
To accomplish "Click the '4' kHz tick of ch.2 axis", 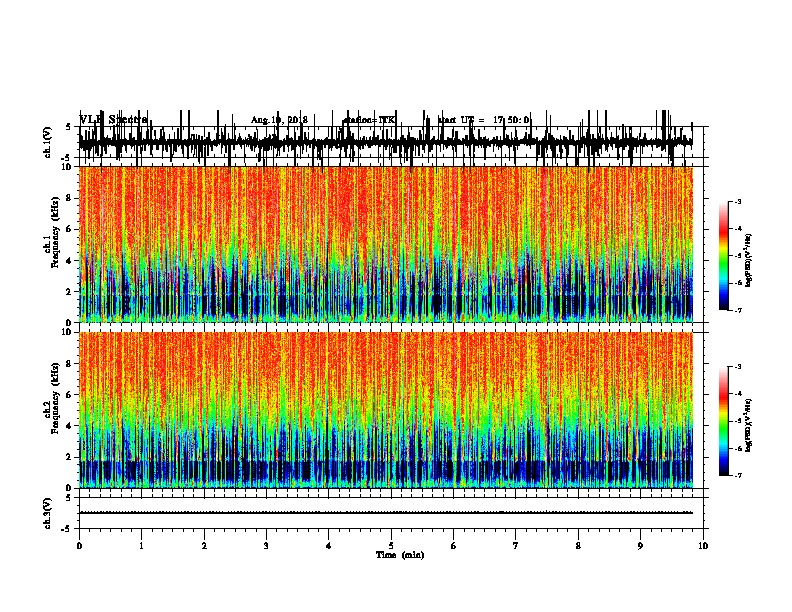I will pos(70,426).
